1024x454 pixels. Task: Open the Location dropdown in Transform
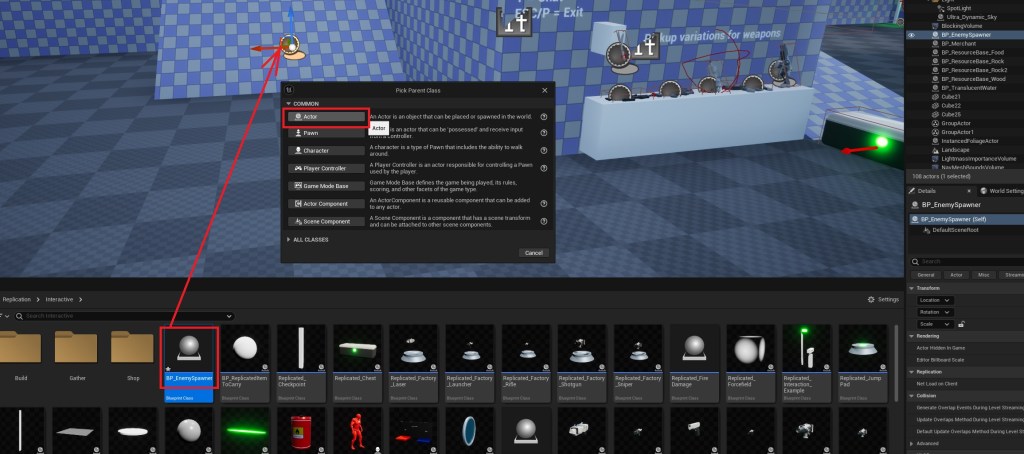(x=934, y=300)
